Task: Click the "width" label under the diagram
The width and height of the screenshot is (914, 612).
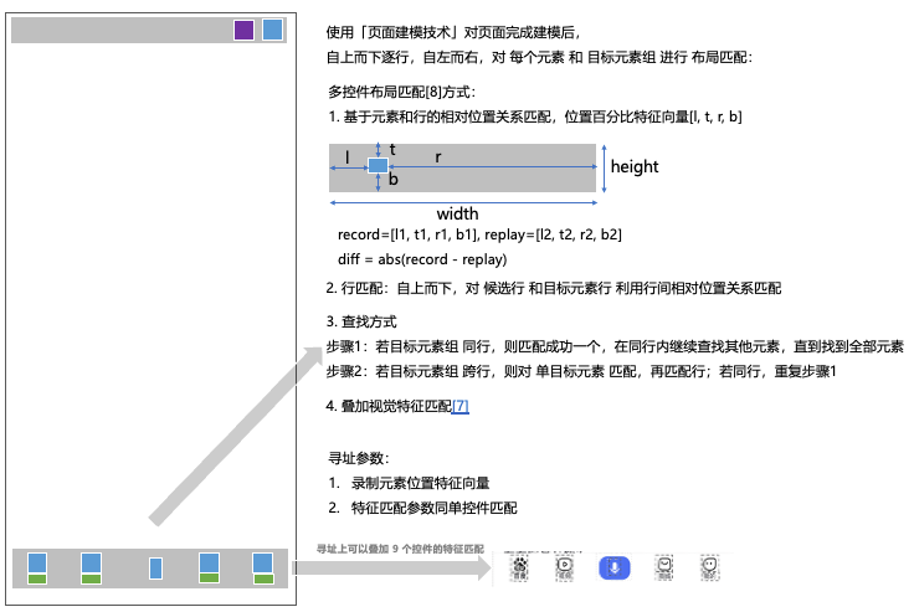Action: click(x=458, y=214)
